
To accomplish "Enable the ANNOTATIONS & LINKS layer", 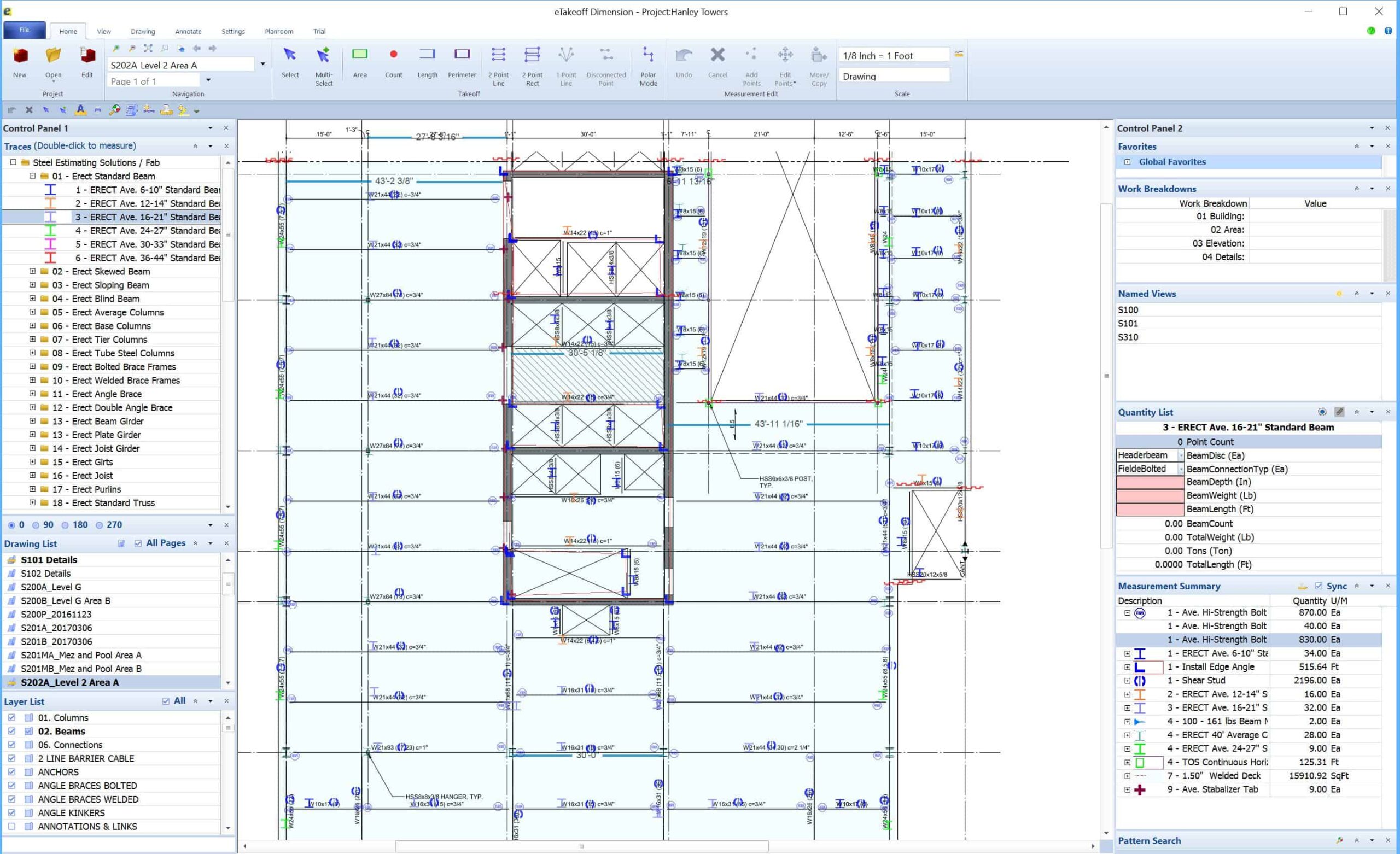I will tap(11, 827).
